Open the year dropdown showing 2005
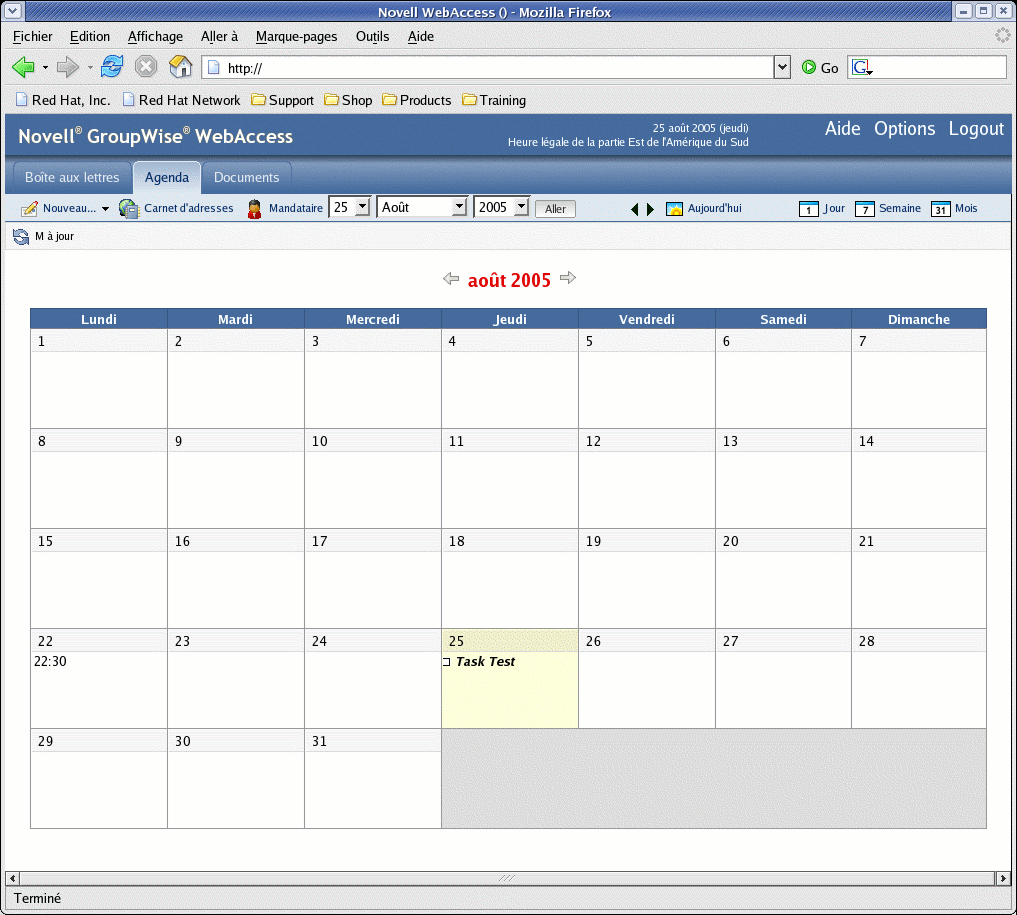 pyautogui.click(x=501, y=206)
